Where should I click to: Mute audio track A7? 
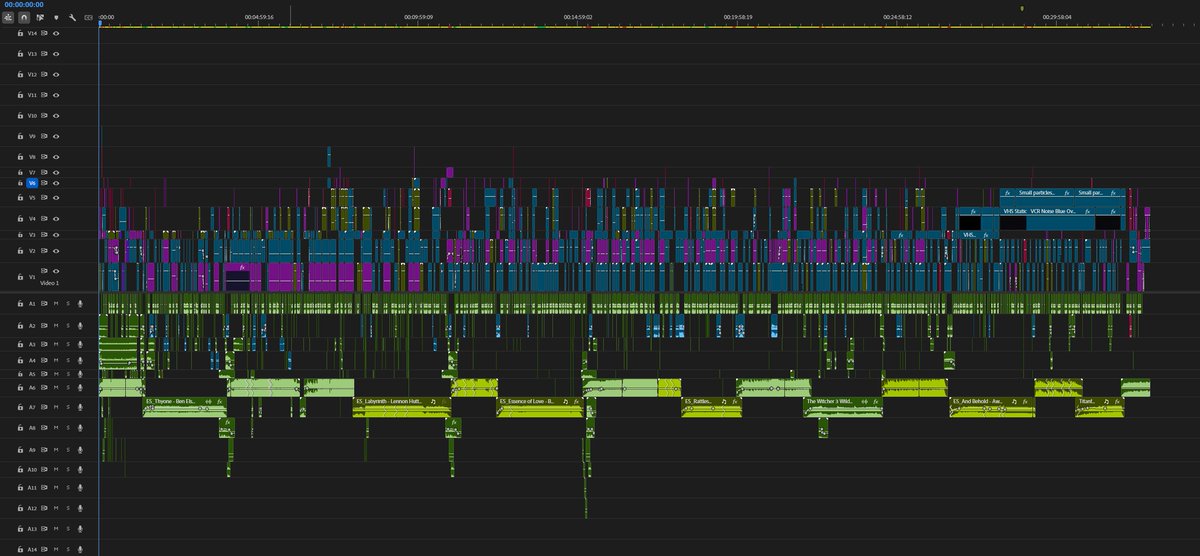click(57, 407)
